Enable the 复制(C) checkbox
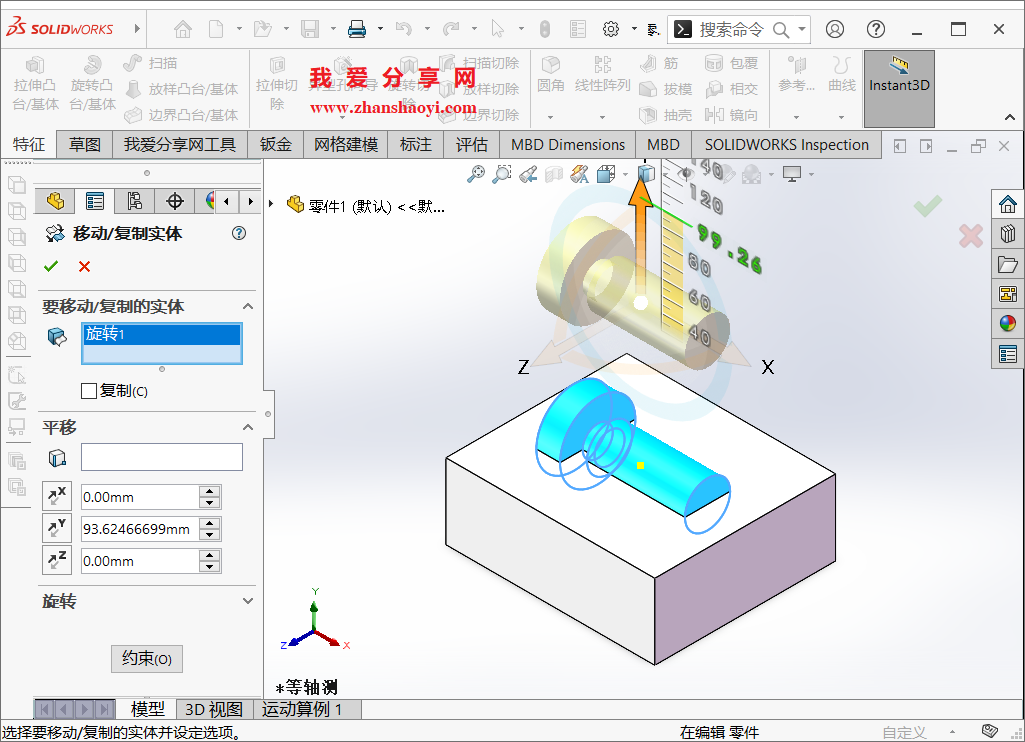The width and height of the screenshot is (1025, 742). pyautogui.click(x=89, y=391)
